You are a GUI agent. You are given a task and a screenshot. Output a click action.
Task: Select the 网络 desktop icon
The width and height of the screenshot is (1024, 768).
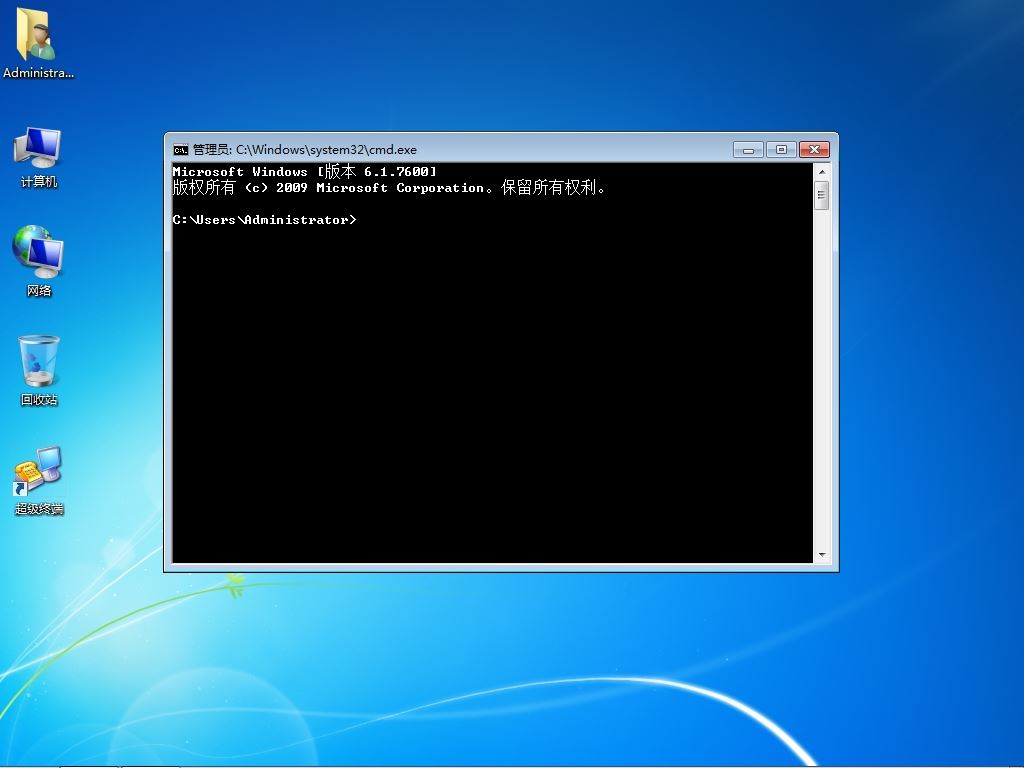pyautogui.click(x=38, y=261)
